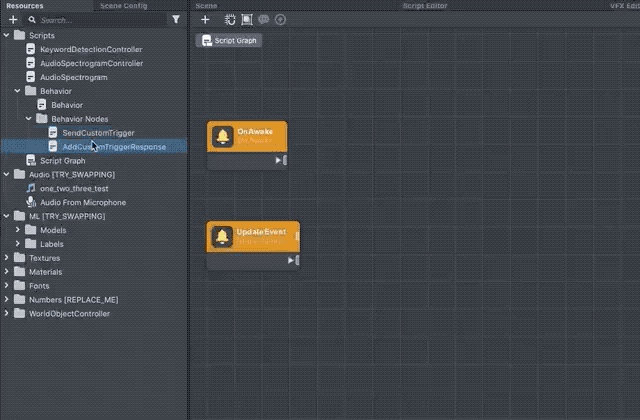This screenshot has width=640, height=420.
Task: Select the SendCustomTrigger script
Action: (98, 132)
